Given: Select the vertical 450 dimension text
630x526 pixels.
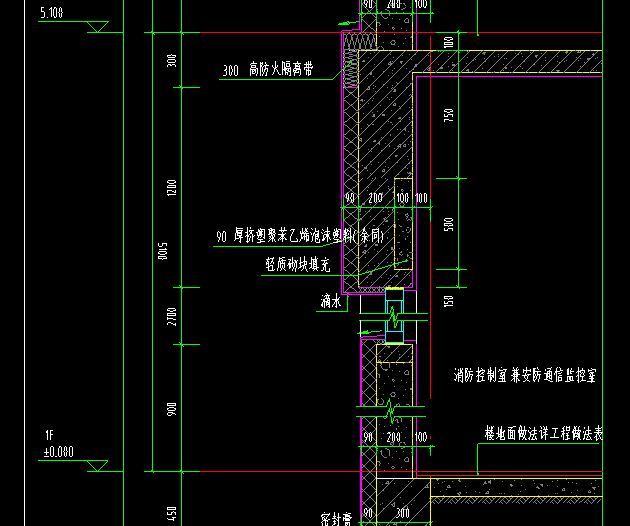Looking at the screenshot, I should point(172,514).
